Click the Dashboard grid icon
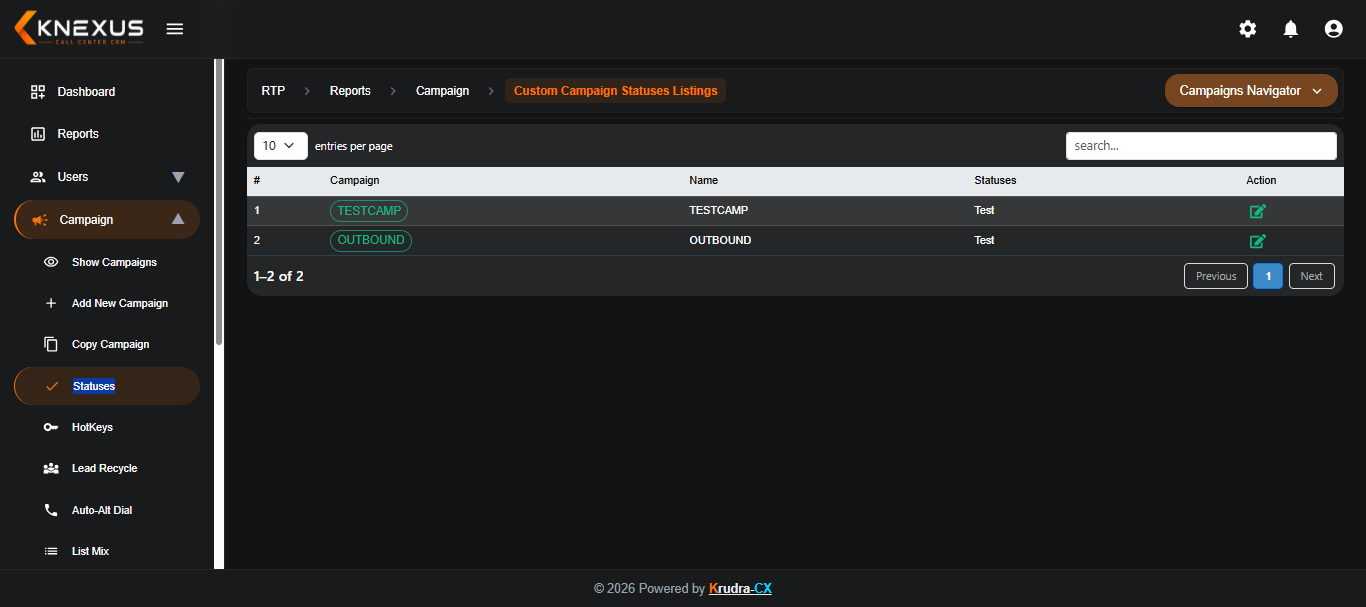This screenshot has width=1366, height=607. pos(38,92)
